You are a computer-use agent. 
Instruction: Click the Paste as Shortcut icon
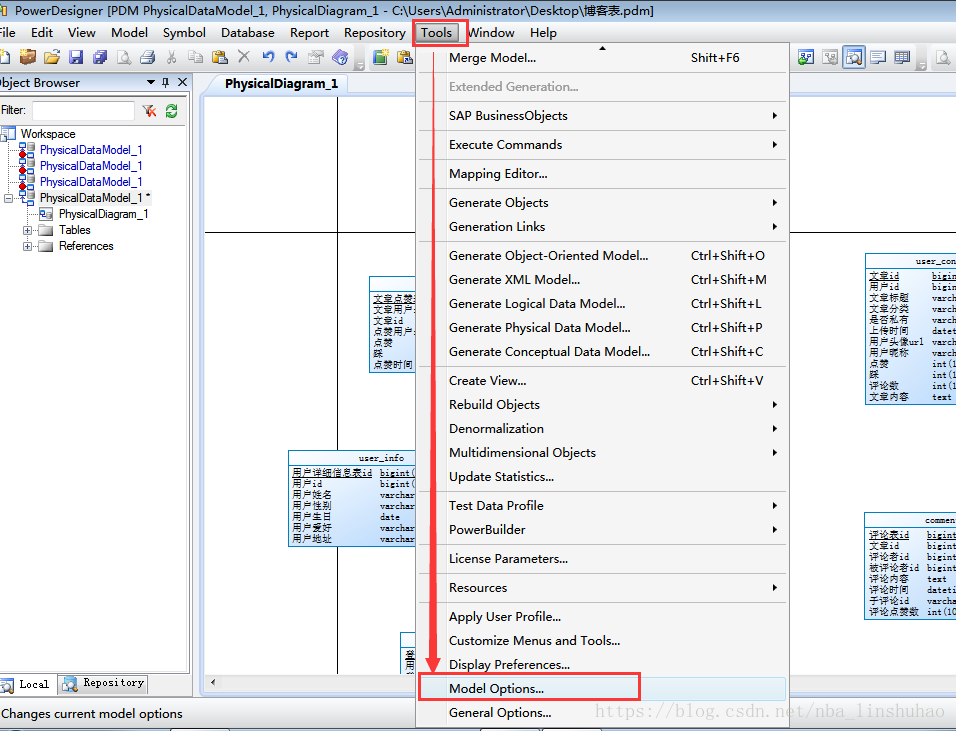[404, 57]
